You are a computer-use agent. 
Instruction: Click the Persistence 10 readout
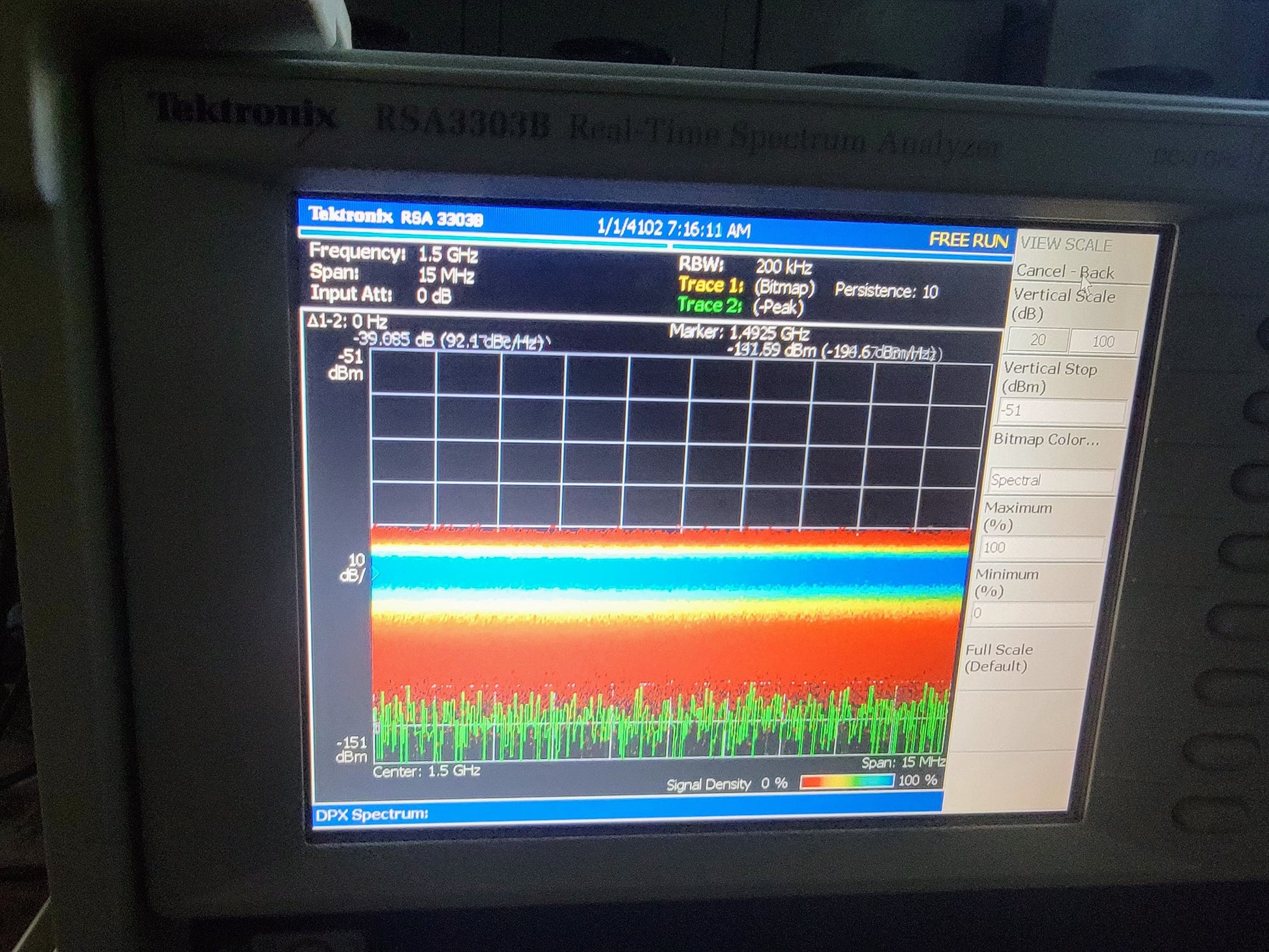[x=886, y=291]
